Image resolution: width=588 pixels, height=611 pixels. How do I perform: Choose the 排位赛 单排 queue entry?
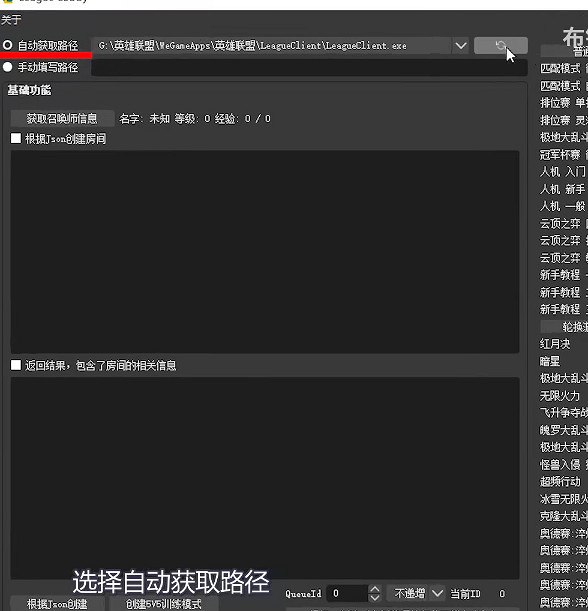563,102
